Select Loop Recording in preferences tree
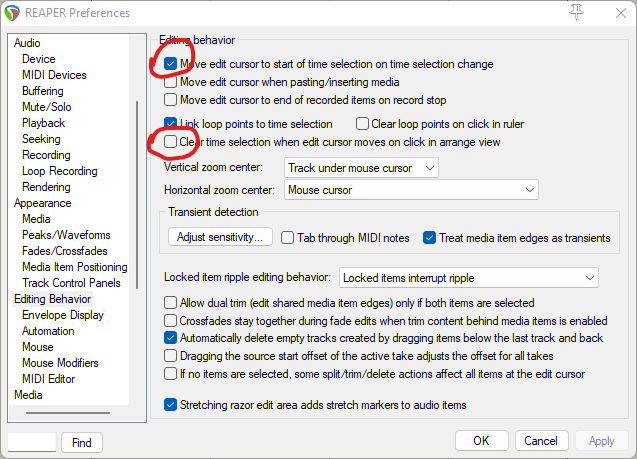The height and width of the screenshot is (459, 637). (x=60, y=171)
